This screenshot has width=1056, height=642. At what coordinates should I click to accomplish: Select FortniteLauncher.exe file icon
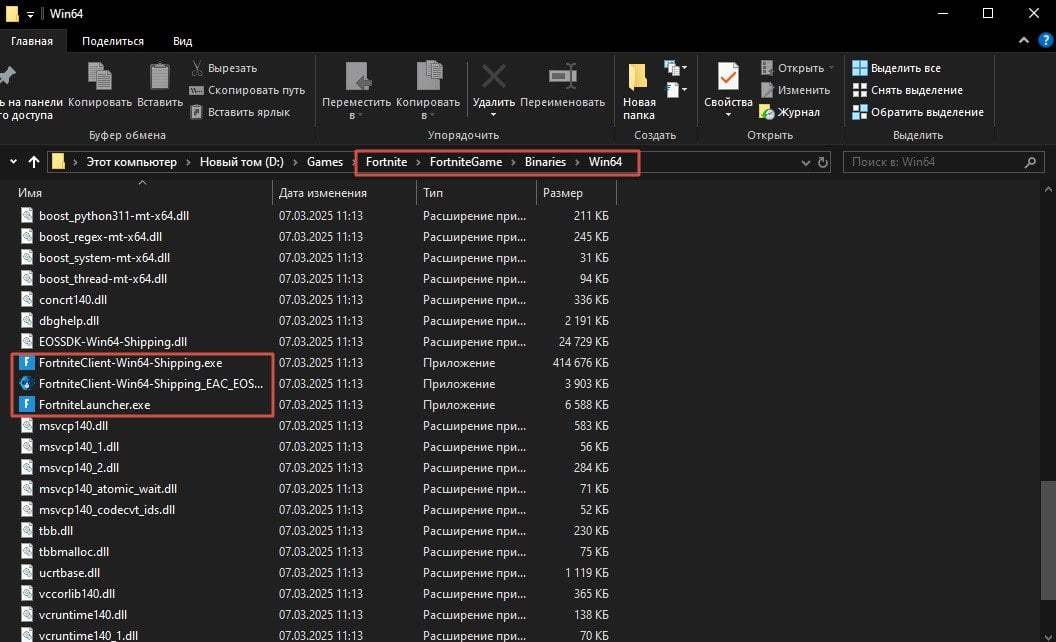pos(26,404)
